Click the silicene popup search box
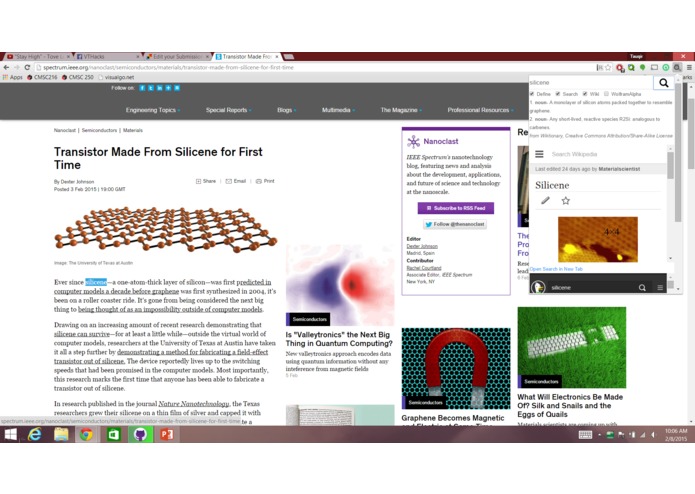This screenshot has height=494, width=695. click(591, 83)
